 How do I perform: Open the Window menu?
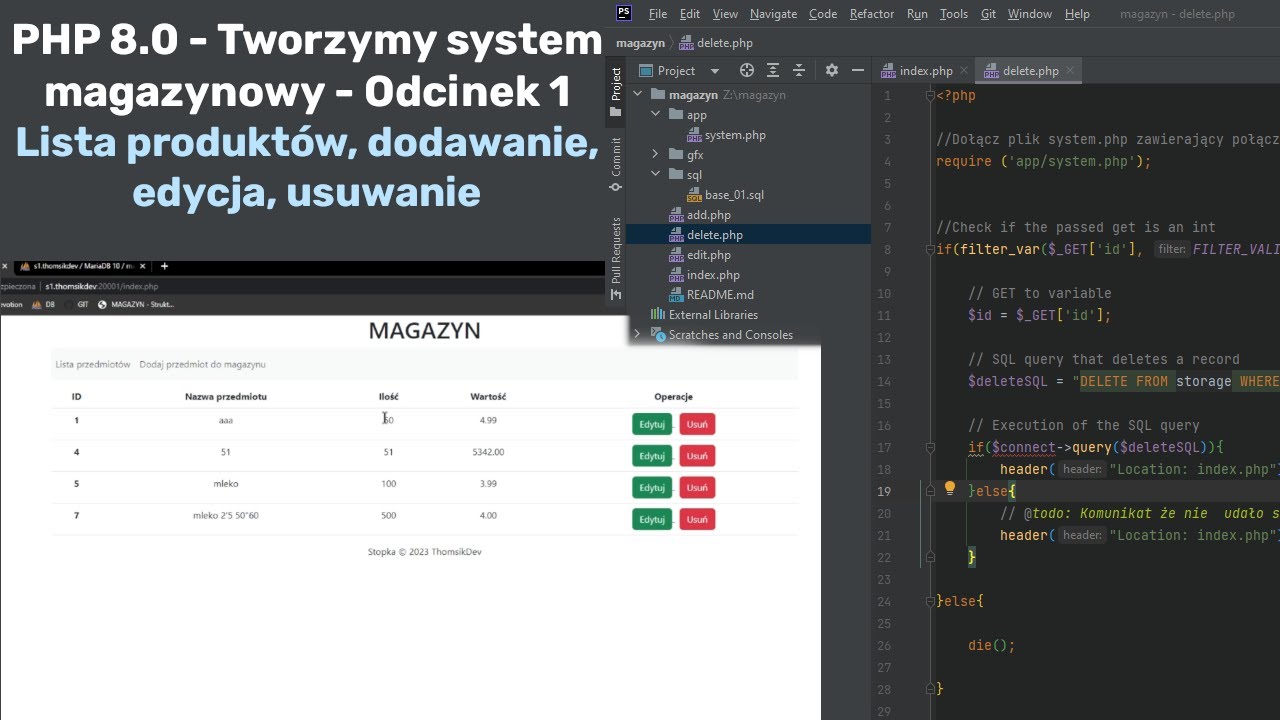[x=1030, y=14]
